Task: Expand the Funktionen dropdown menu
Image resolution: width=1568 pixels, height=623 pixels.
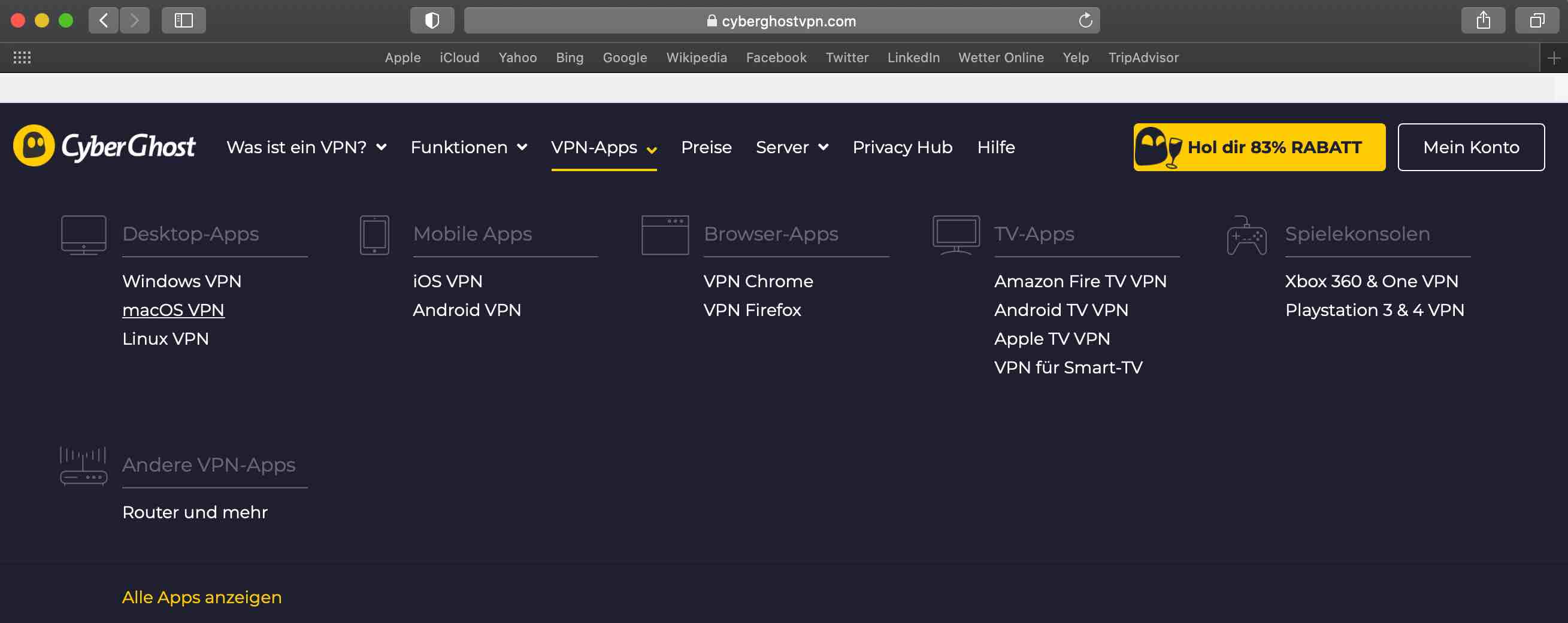Action: point(469,147)
